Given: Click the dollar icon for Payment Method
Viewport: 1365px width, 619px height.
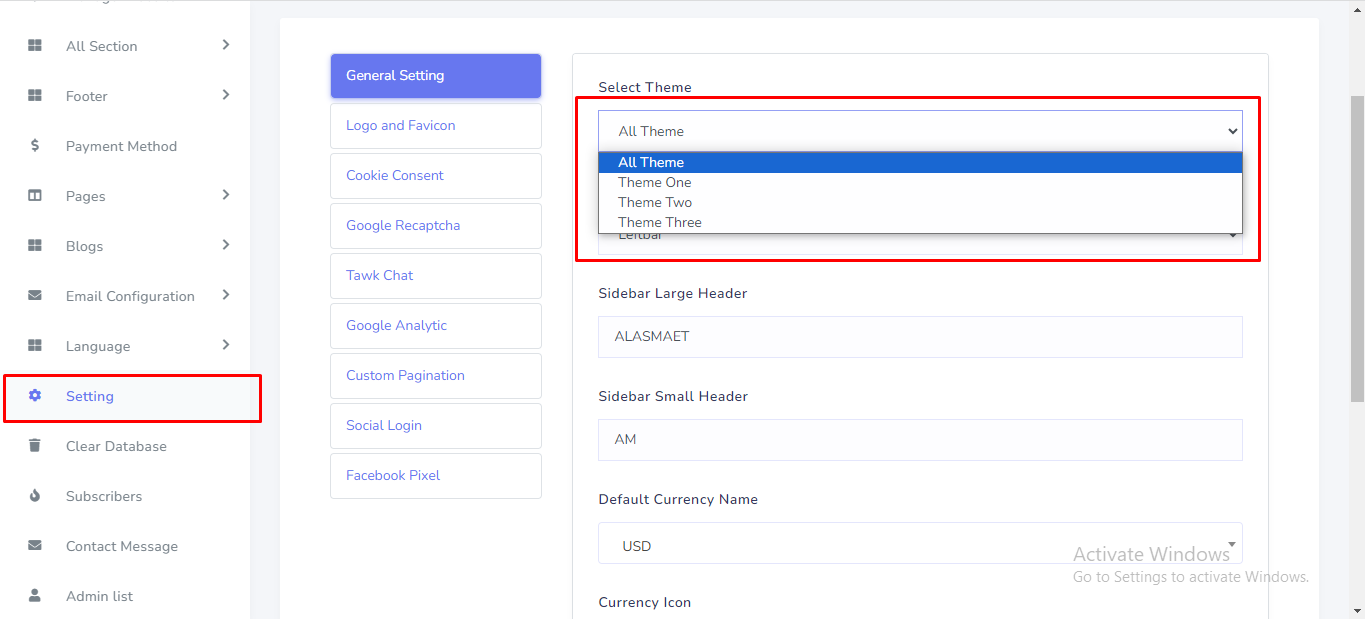Looking at the screenshot, I should point(35,146).
